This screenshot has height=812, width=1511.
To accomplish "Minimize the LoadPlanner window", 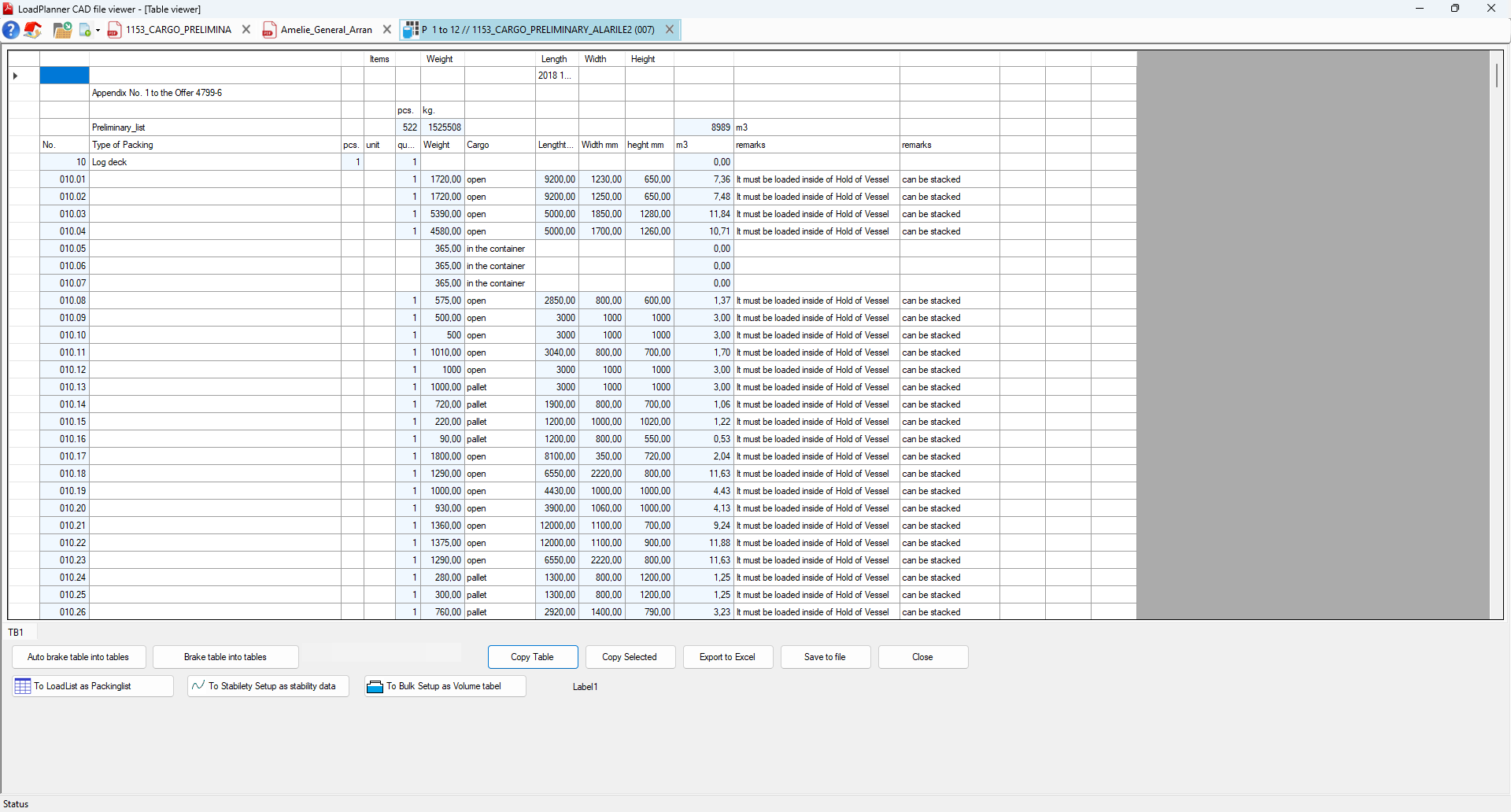I will tap(1420, 9).
